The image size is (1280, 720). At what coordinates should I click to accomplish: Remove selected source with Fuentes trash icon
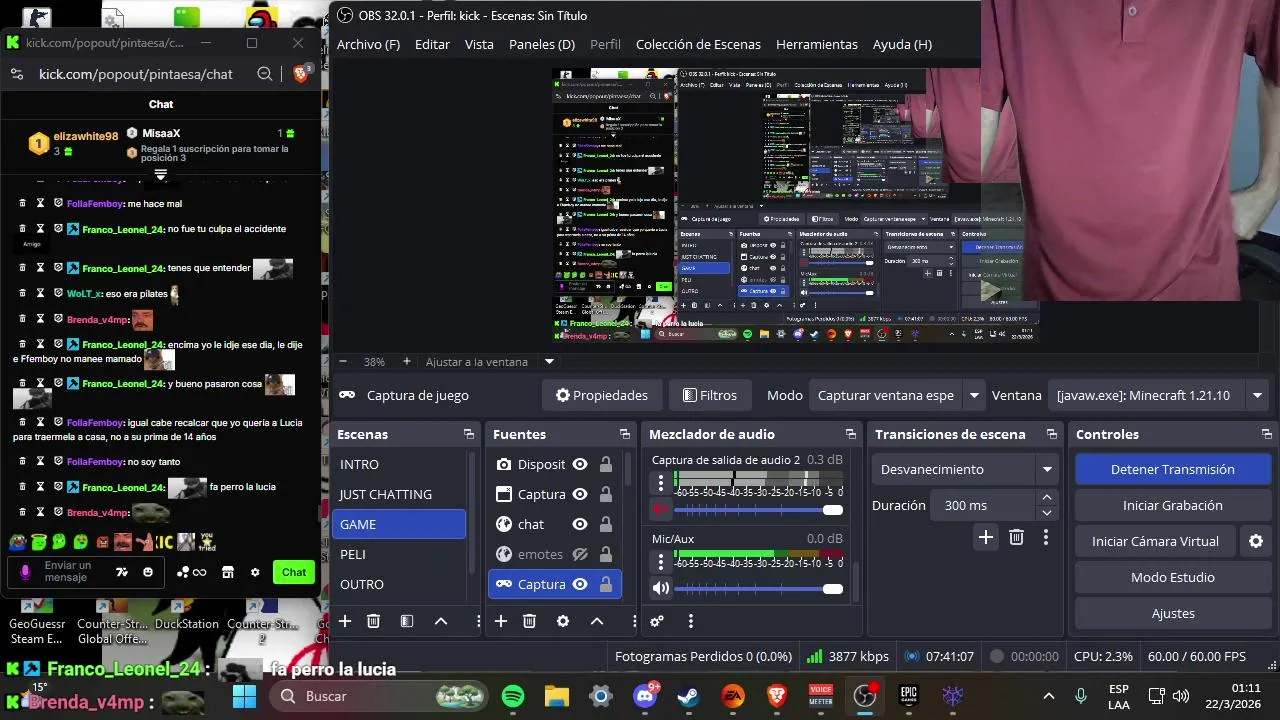coord(529,621)
